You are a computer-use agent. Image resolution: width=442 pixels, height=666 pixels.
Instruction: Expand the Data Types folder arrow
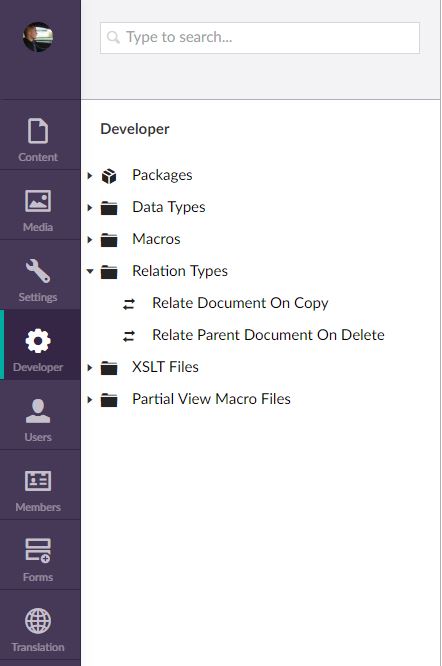[x=90, y=207]
